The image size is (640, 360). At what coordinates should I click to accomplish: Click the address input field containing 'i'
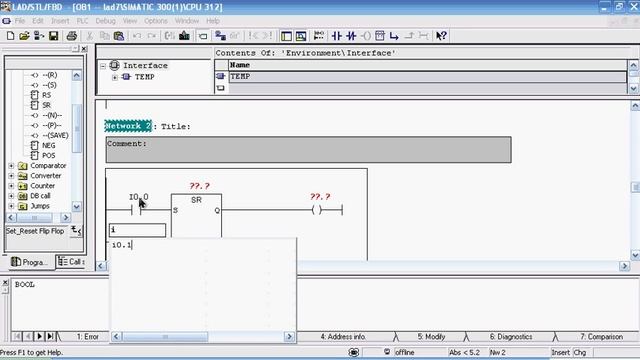tap(138, 230)
